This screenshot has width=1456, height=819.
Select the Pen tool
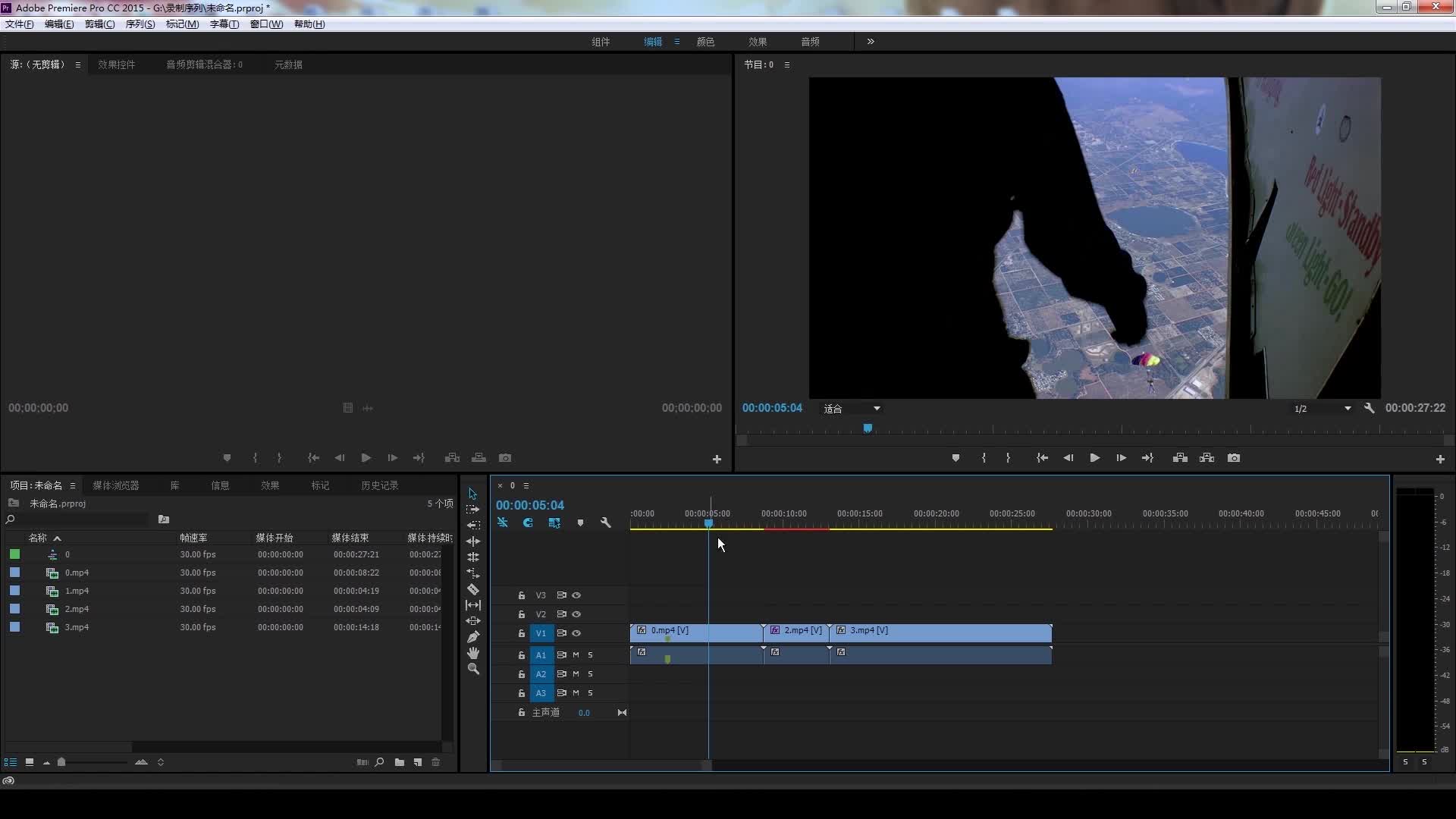point(472,636)
